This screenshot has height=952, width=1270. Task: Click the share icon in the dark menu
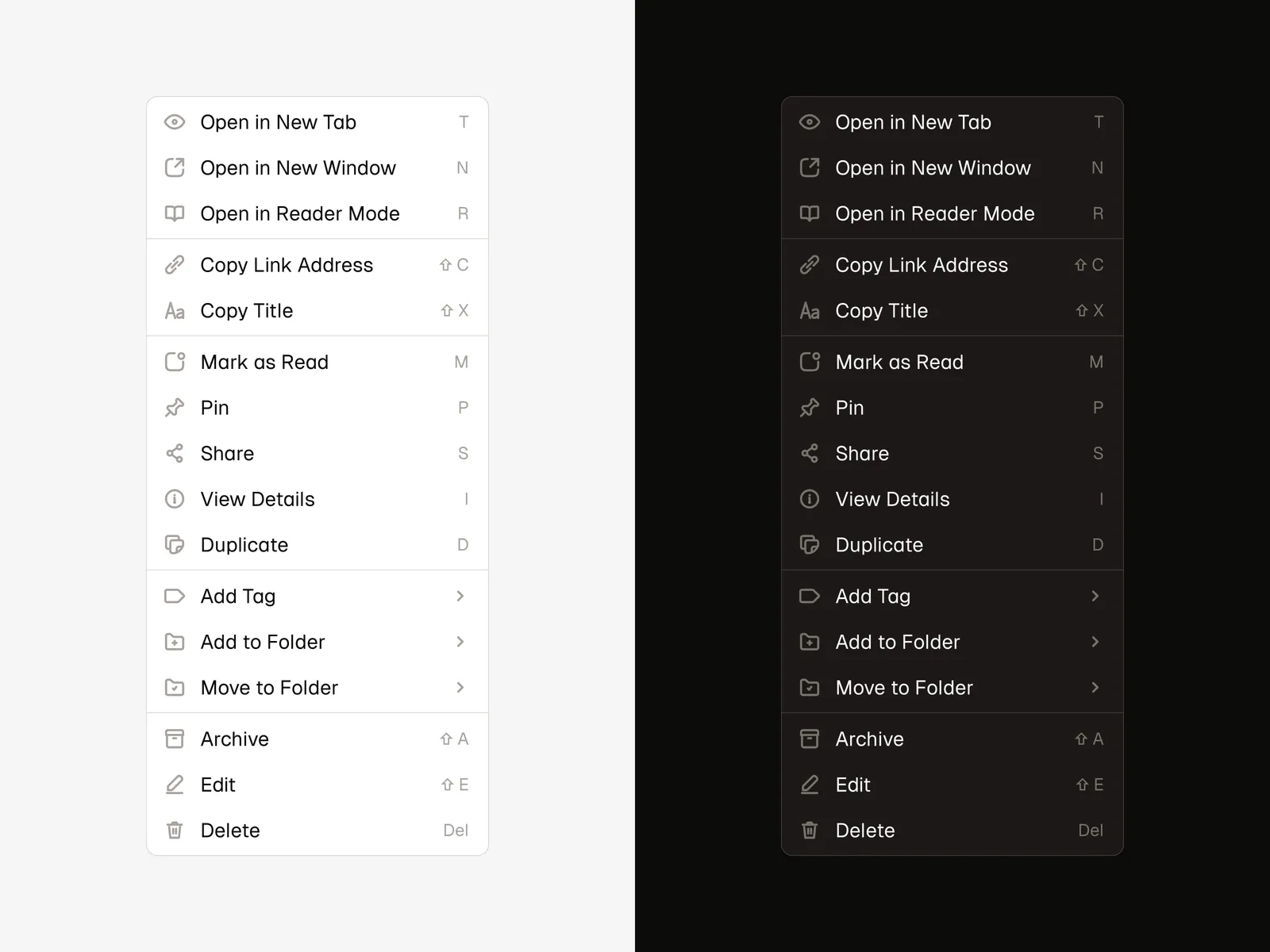[810, 454]
